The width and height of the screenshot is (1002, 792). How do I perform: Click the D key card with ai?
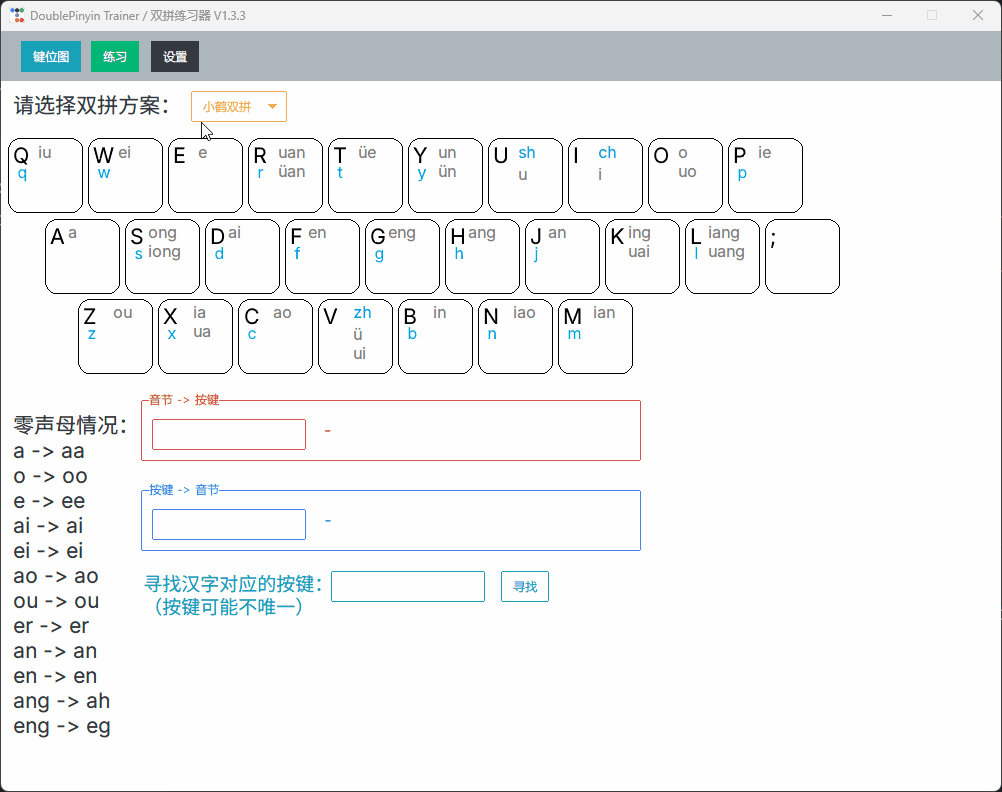pyautogui.click(x=242, y=257)
